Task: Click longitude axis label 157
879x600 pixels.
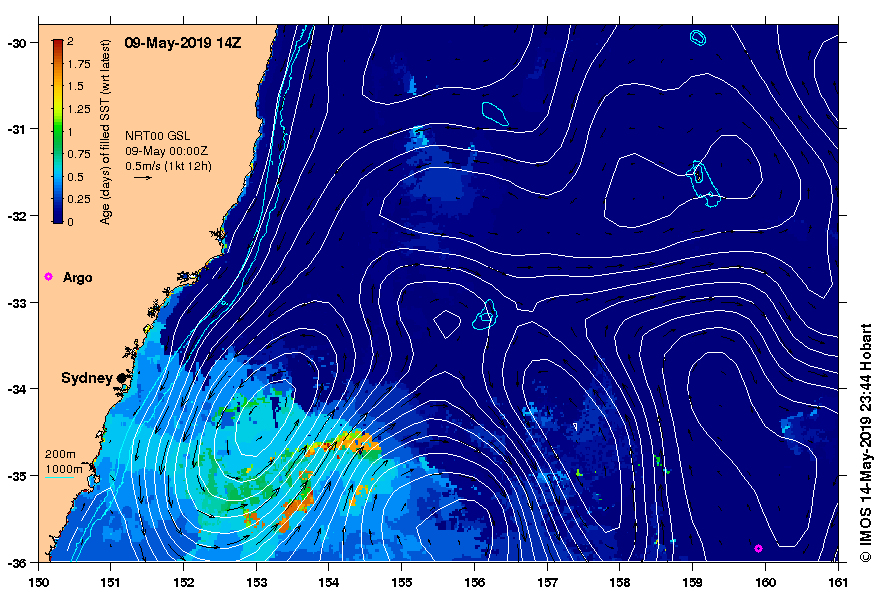Action: pos(547,583)
